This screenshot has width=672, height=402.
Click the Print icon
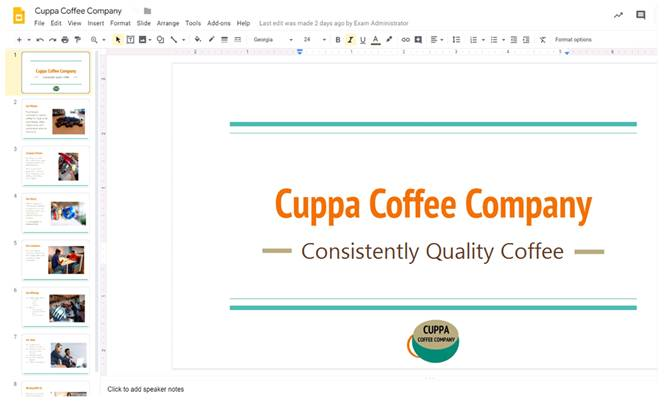pos(64,40)
